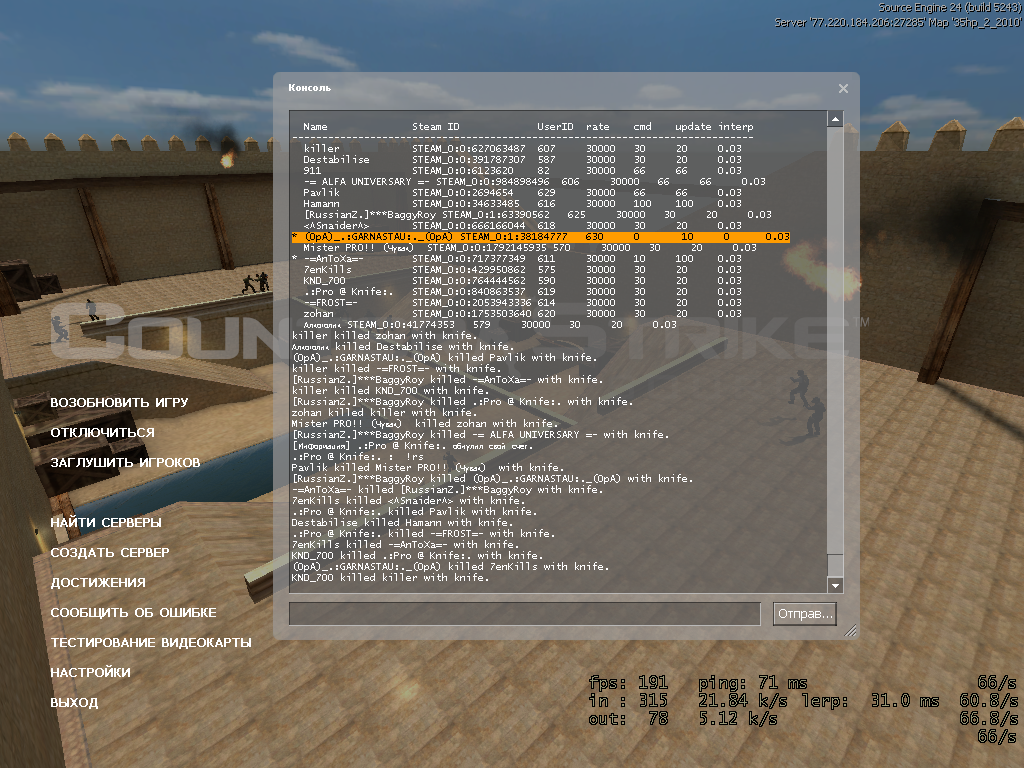Open ЗАГЛУШИТЬ ИГРОКОВ menu item

[x=125, y=463]
